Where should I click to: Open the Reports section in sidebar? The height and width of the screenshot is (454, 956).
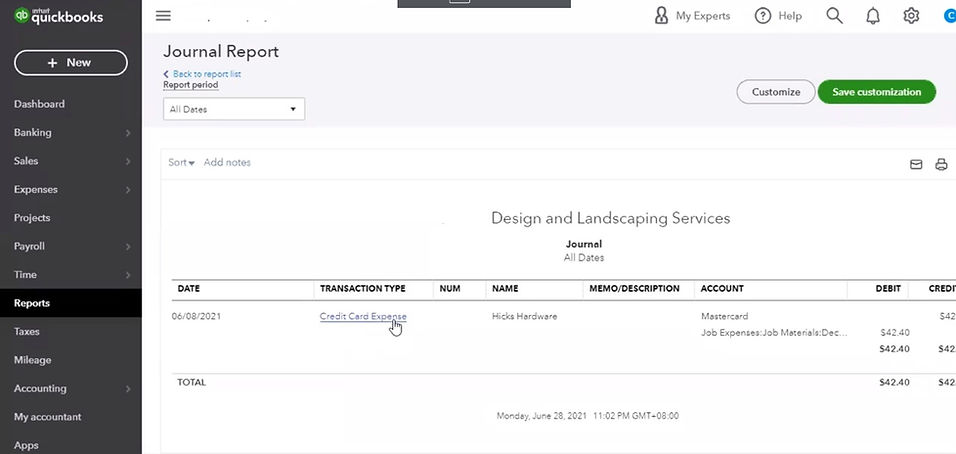(32, 303)
